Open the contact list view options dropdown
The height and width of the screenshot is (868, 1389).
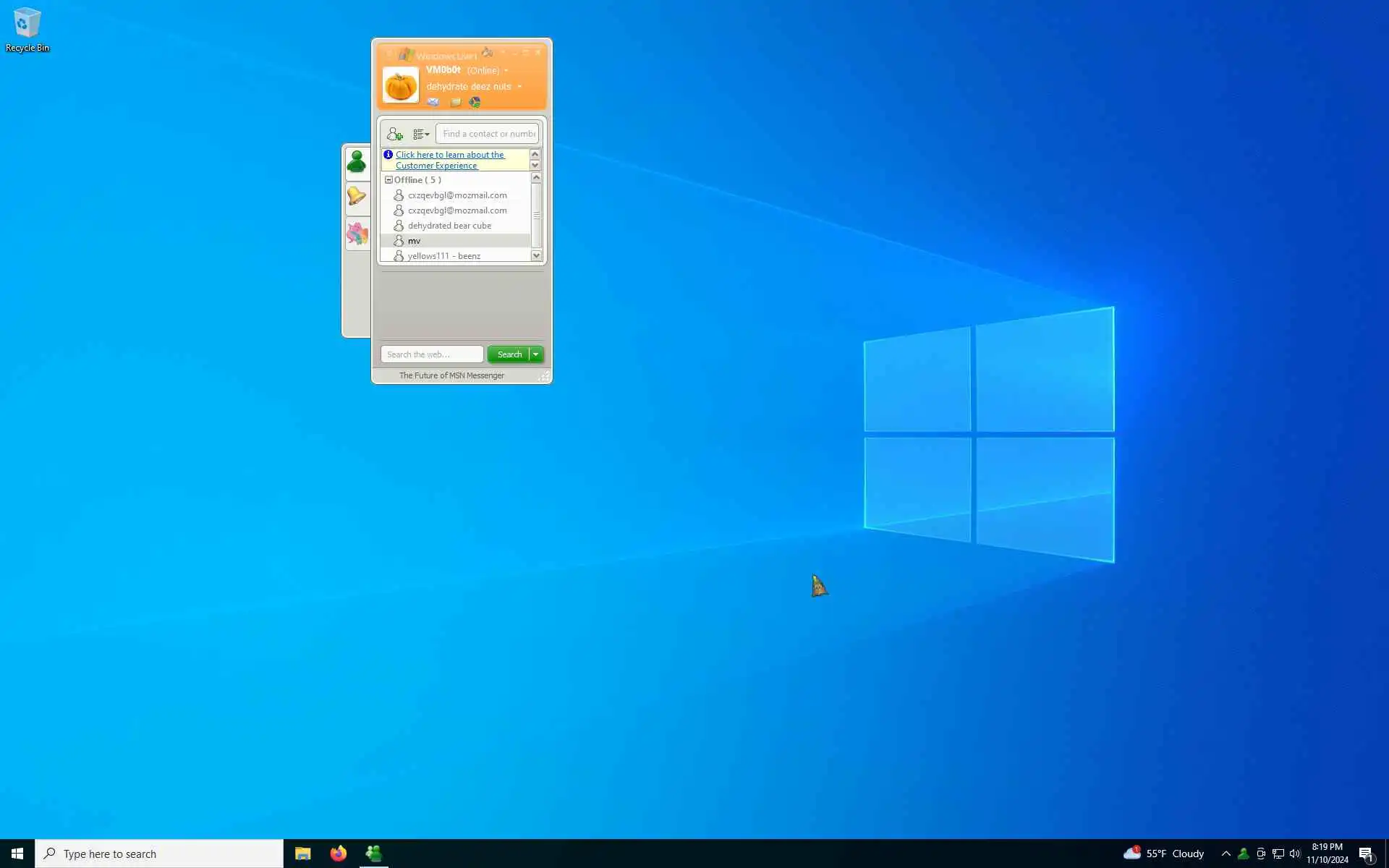[421, 134]
